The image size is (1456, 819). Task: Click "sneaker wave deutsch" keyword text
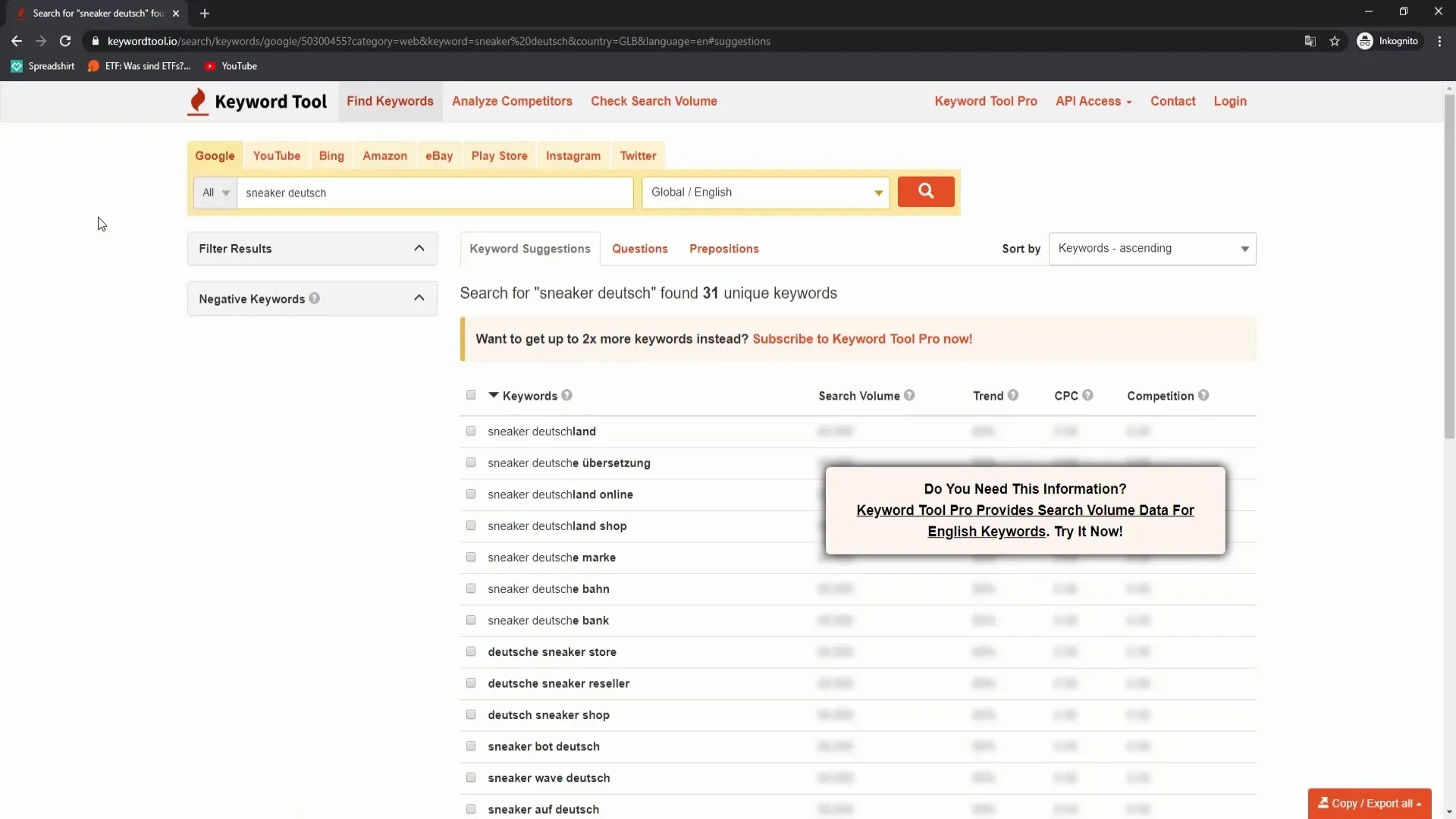[x=549, y=778]
